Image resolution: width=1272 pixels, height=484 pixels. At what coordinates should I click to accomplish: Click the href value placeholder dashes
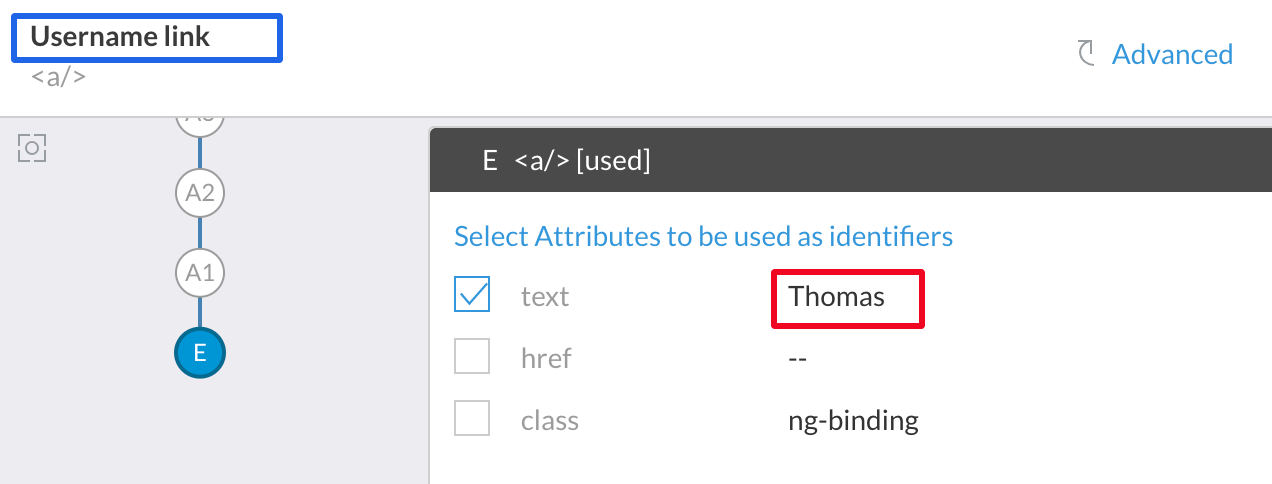797,359
